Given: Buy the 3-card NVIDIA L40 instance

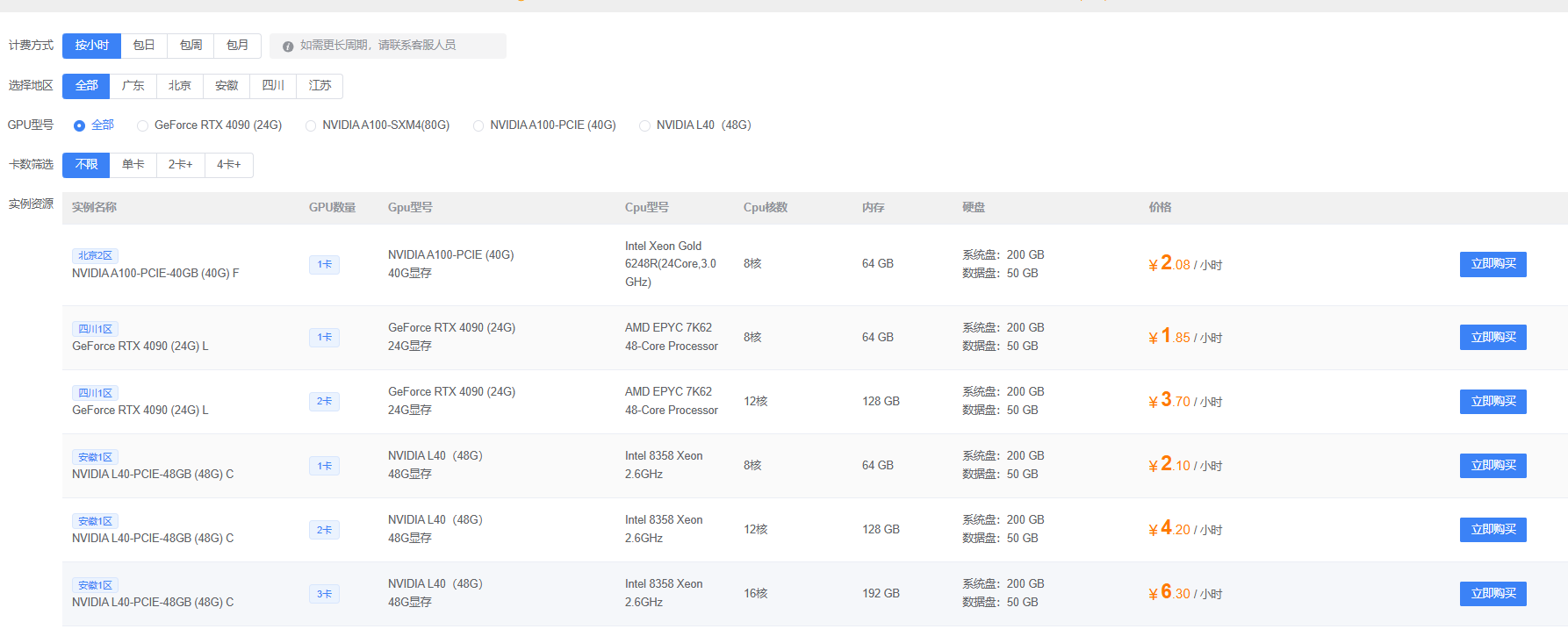Looking at the screenshot, I should click(x=1492, y=594).
